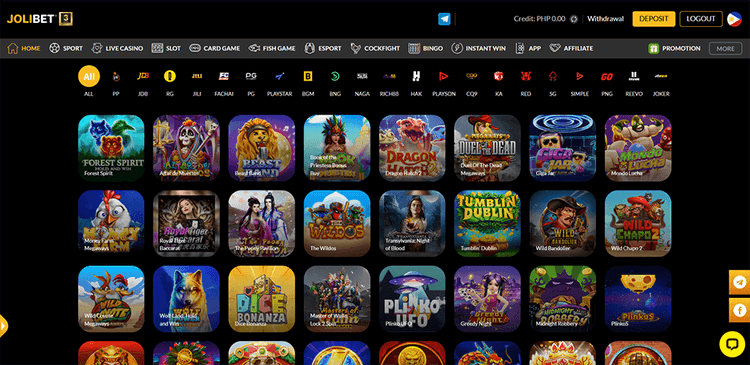
Task: Open the live chat bubble icon
Action: 732,344
